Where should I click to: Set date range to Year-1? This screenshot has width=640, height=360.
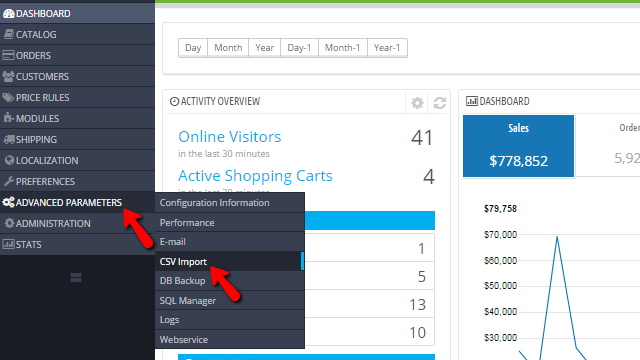387,48
